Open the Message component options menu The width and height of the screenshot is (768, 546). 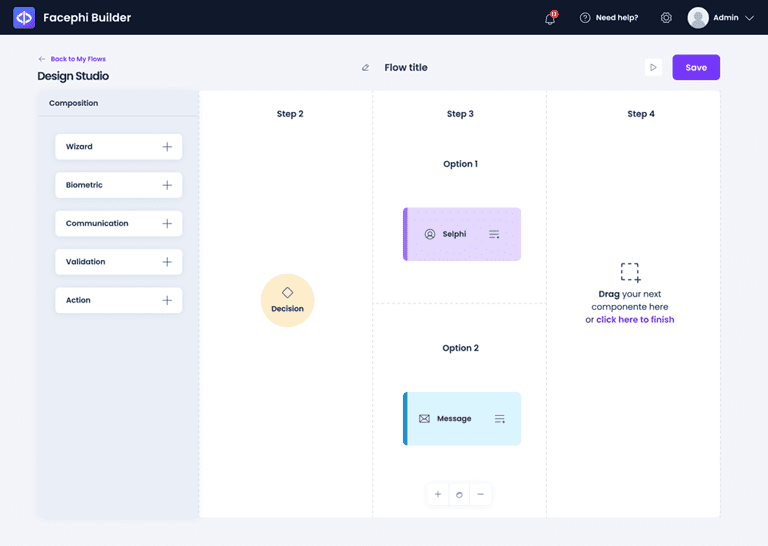click(499, 419)
